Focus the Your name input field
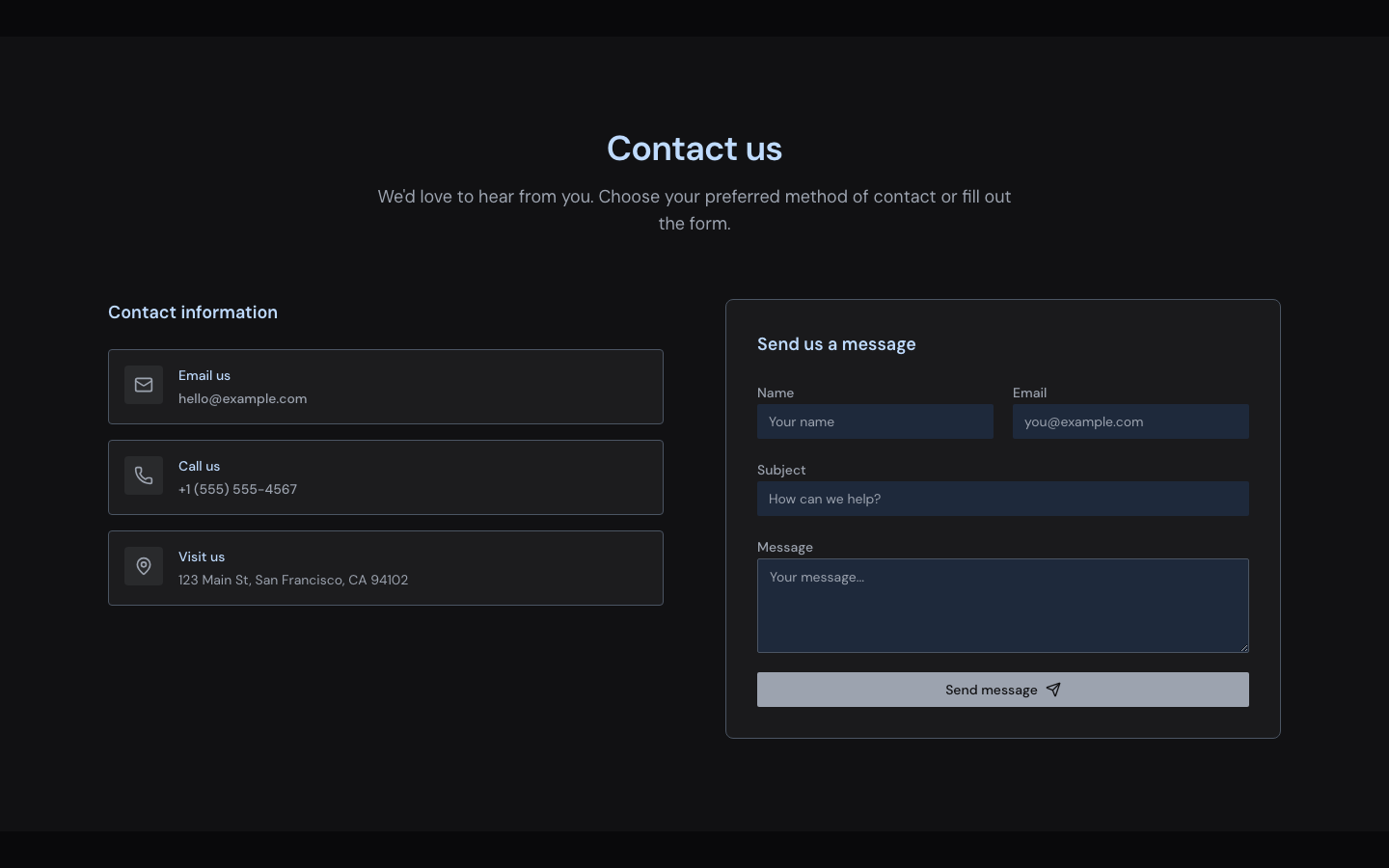The image size is (1389, 868). click(875, 421)
